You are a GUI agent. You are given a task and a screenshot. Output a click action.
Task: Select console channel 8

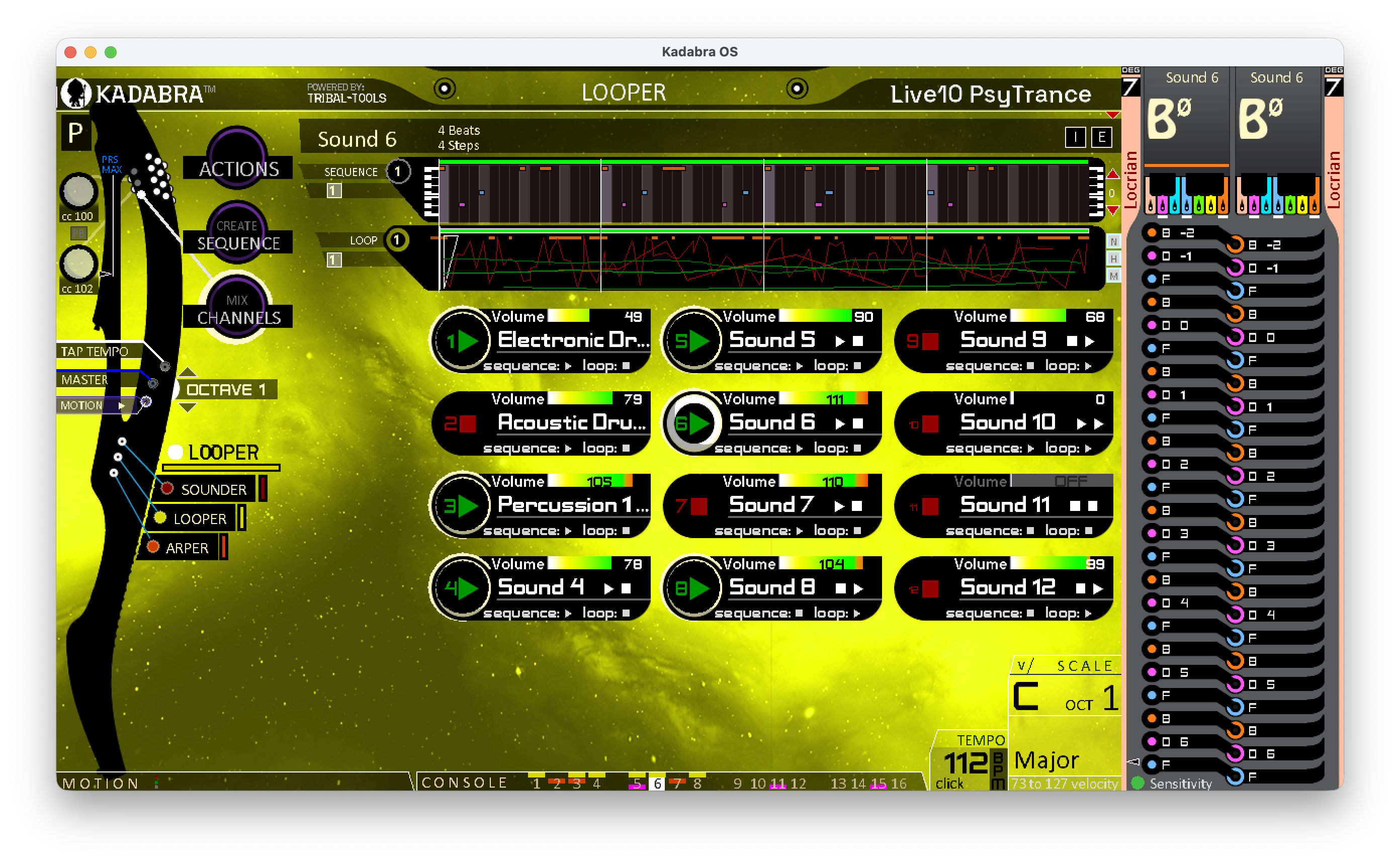(697, 783)
